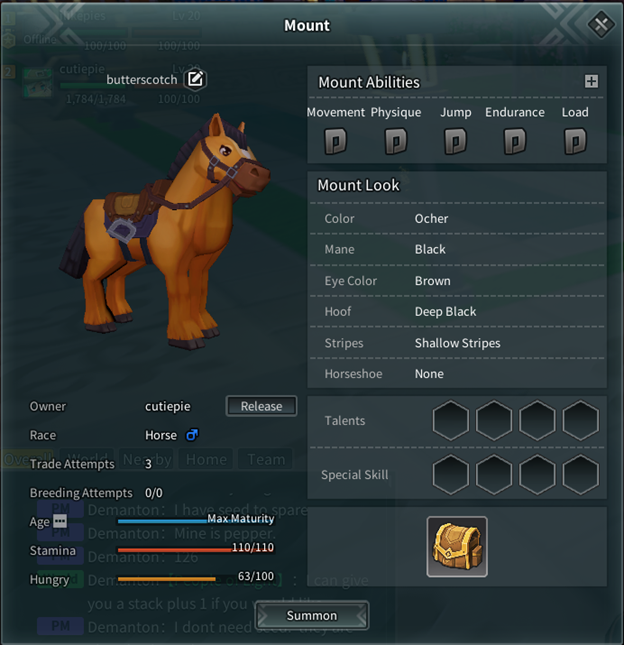Click the Age details ellipsis icon
The height and width of the screenshot is (645, 624).
coord(60,521)
